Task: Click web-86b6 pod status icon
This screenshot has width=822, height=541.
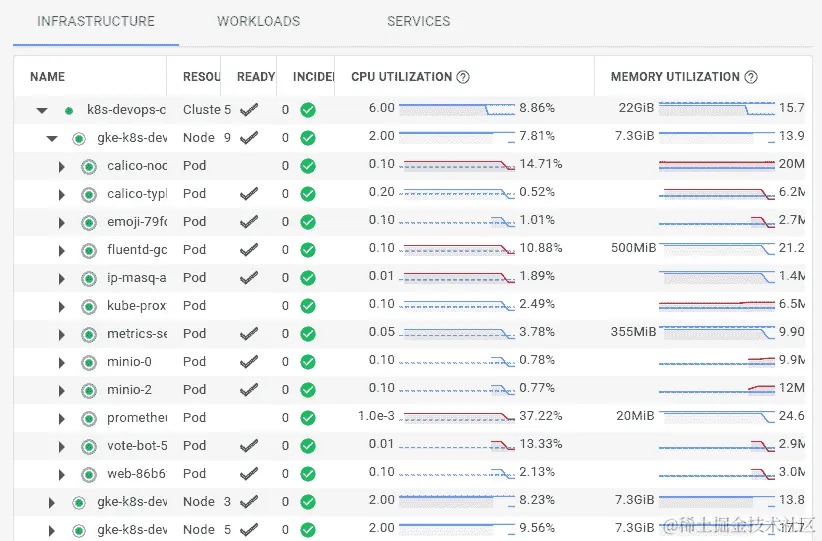Action: [89, 475]
